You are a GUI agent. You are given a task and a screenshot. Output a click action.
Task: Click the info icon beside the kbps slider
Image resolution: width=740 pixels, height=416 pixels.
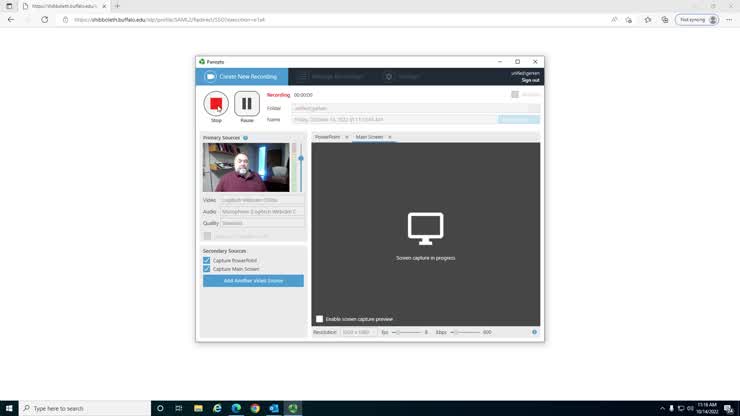[534, 332]
